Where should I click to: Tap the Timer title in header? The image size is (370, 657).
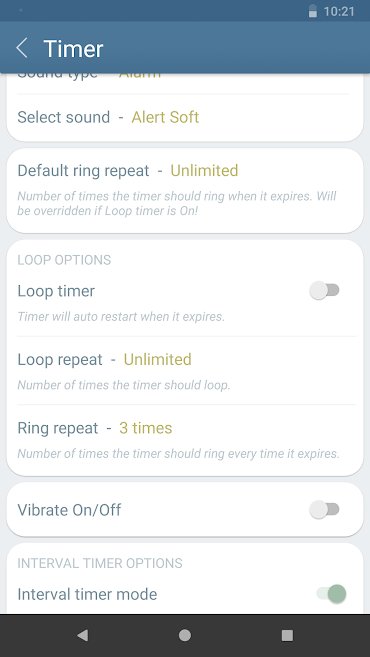coord(73,49)
